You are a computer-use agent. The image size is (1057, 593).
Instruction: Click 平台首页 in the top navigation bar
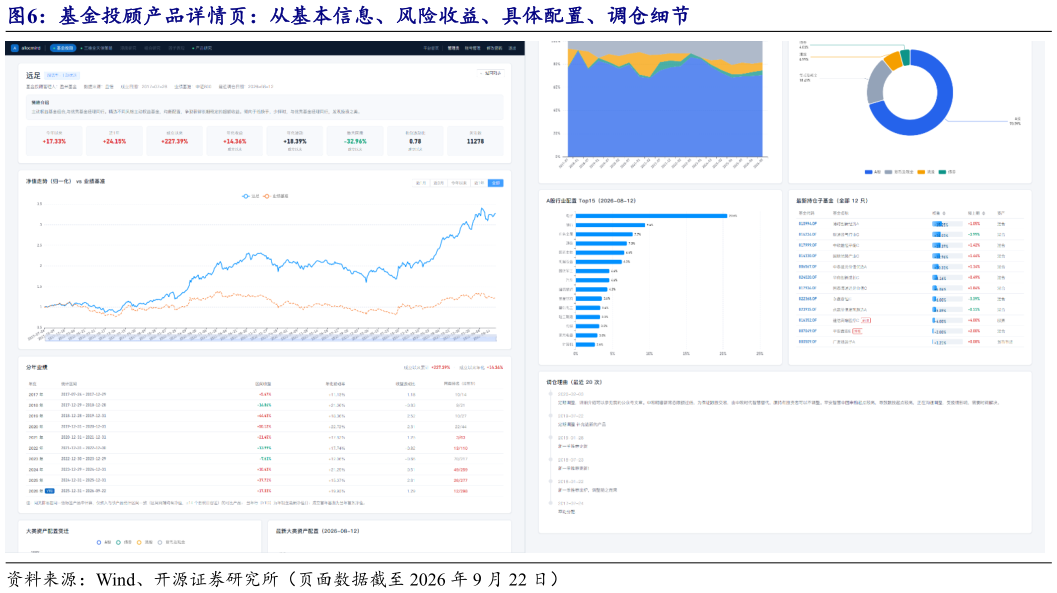(430, 48)
